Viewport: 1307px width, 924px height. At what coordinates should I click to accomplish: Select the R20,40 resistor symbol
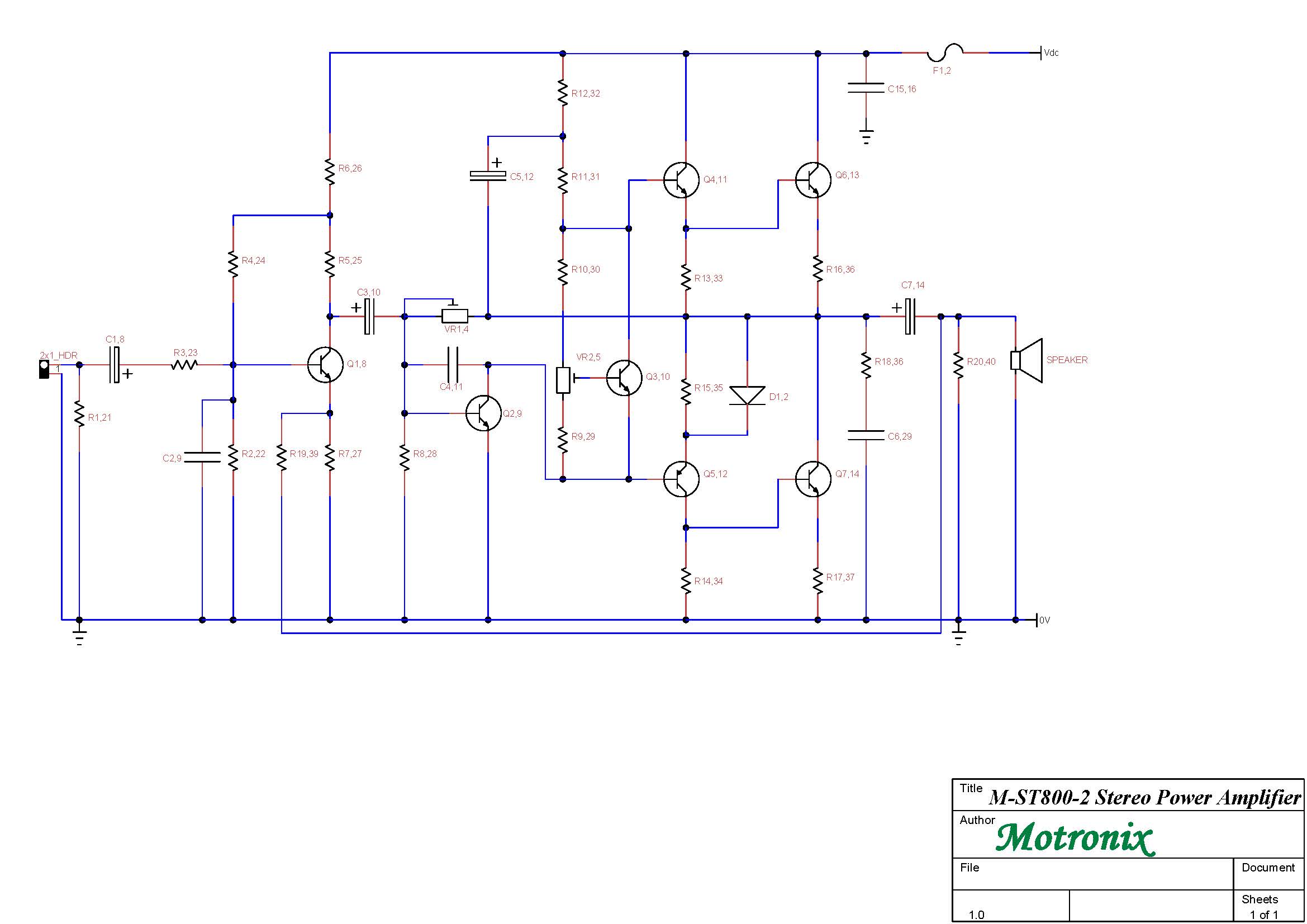tap(959, 365)
